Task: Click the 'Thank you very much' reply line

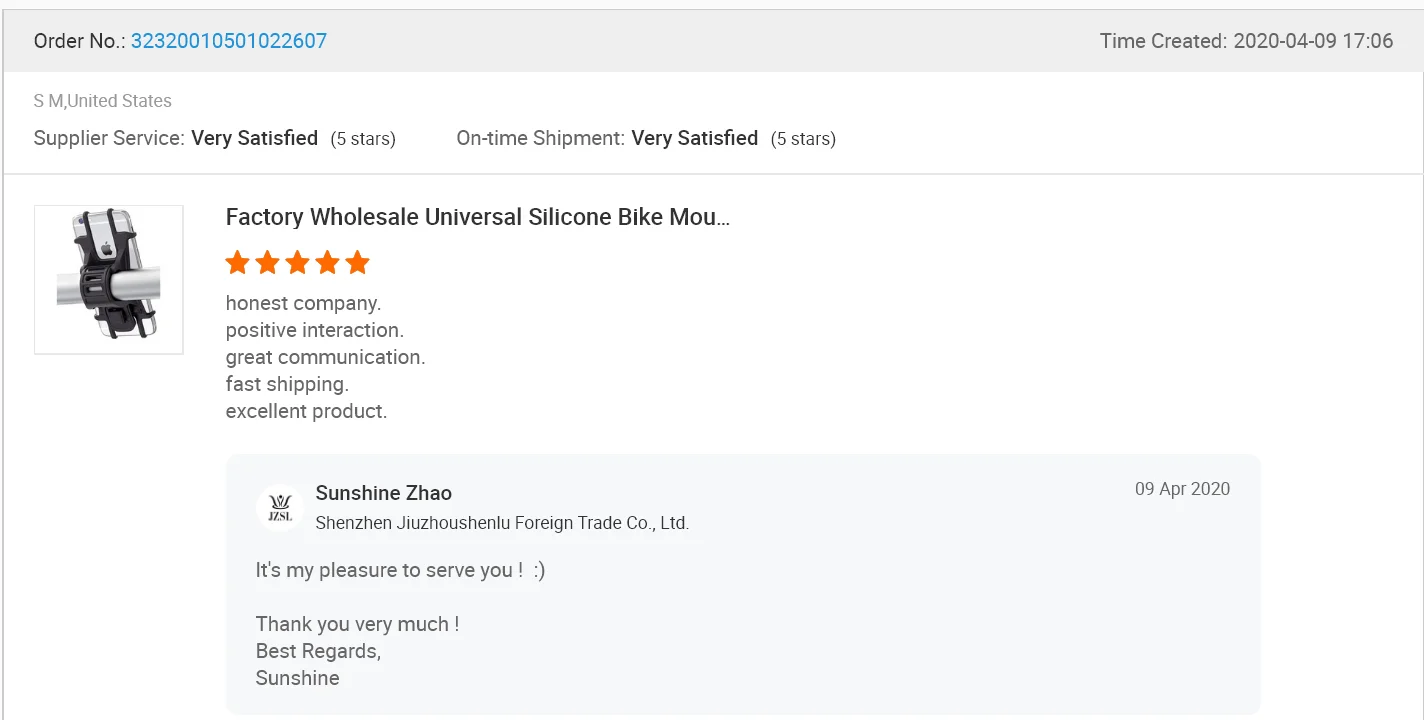Action: (x=357, y=624)
